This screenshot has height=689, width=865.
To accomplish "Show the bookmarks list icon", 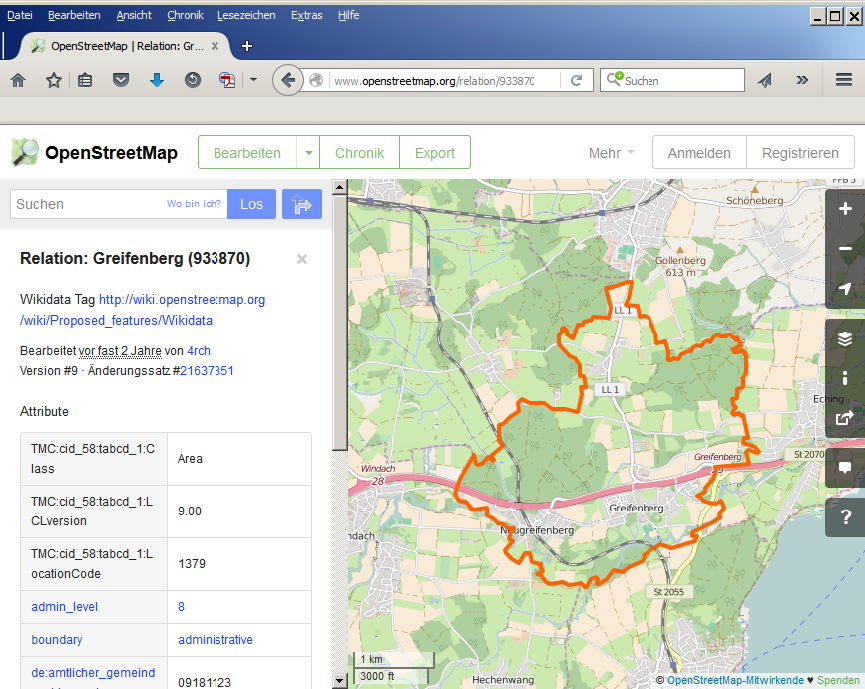I will pos(85,81).
